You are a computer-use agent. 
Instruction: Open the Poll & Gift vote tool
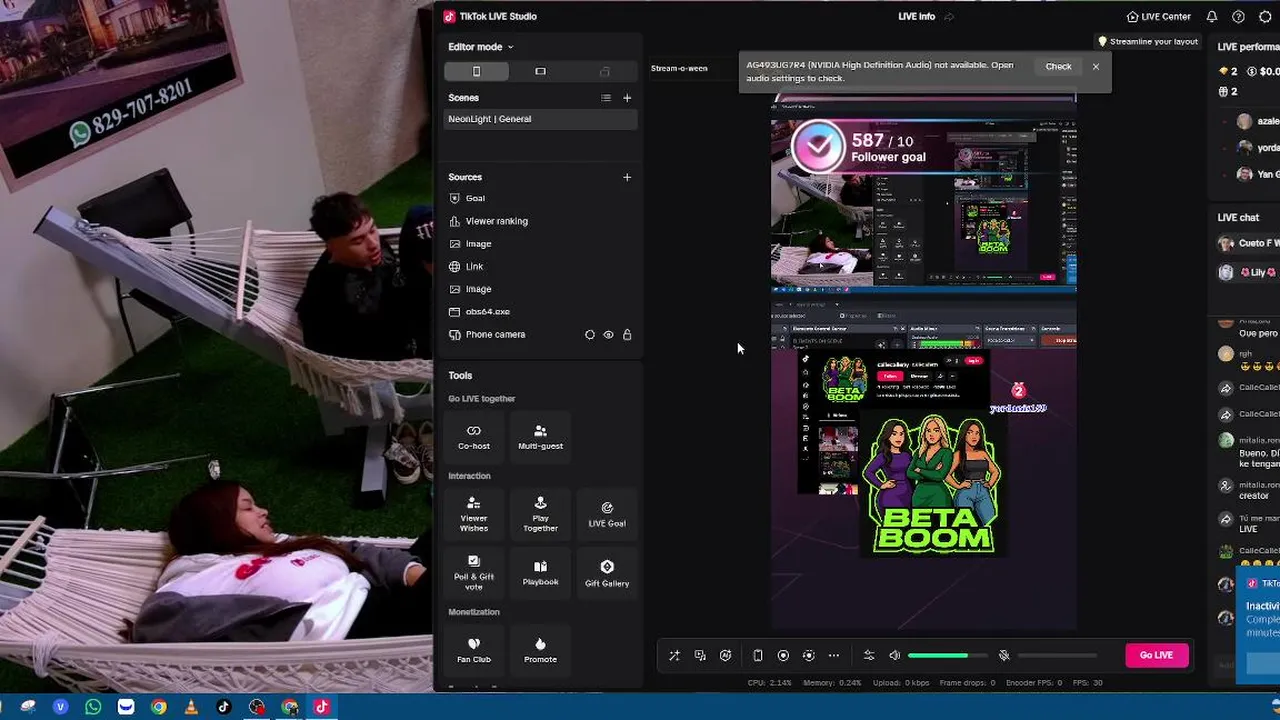[474, 573]
